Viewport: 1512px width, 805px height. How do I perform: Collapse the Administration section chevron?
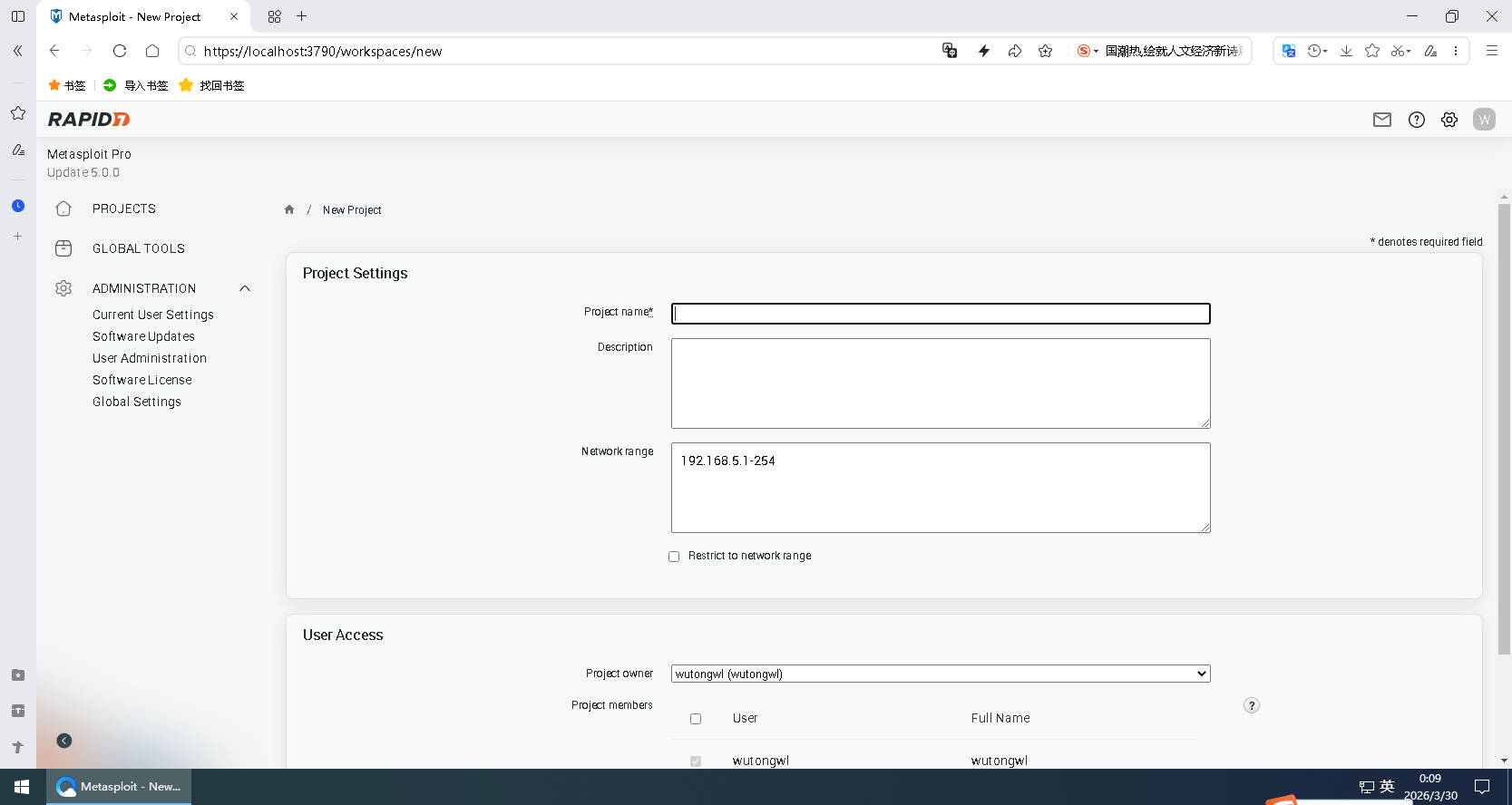(x=244, y=288)
